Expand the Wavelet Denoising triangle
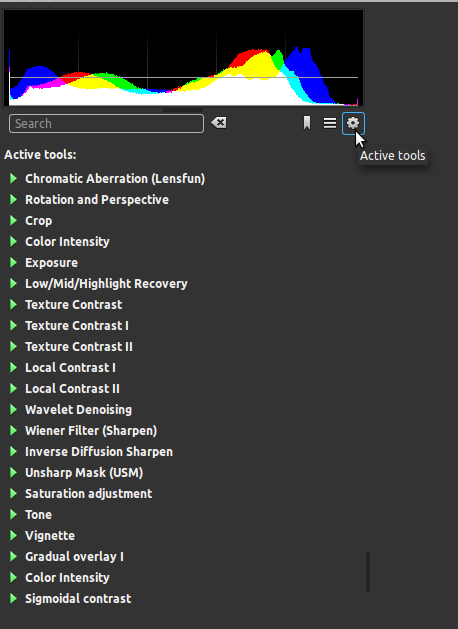458x629 pixels. pyautogui.click(x=13, y=410)
